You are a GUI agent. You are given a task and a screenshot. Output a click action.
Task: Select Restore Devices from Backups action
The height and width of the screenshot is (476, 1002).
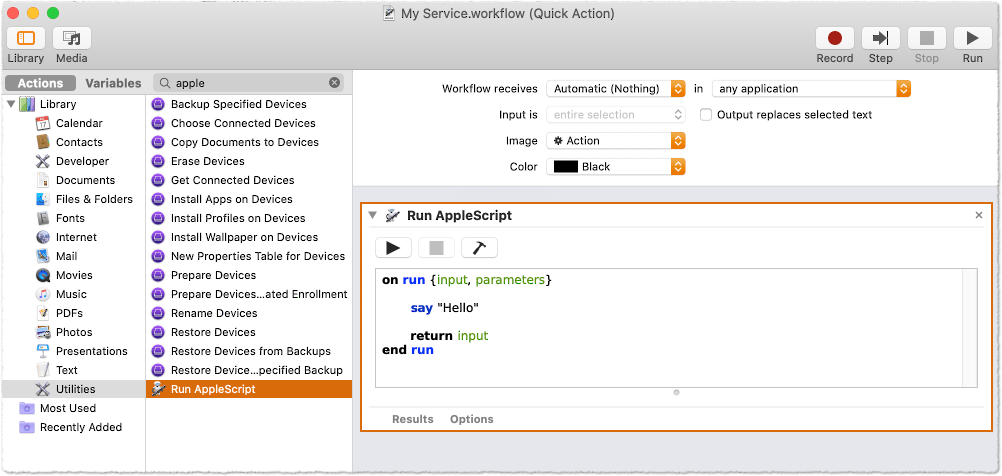[249, 351]
